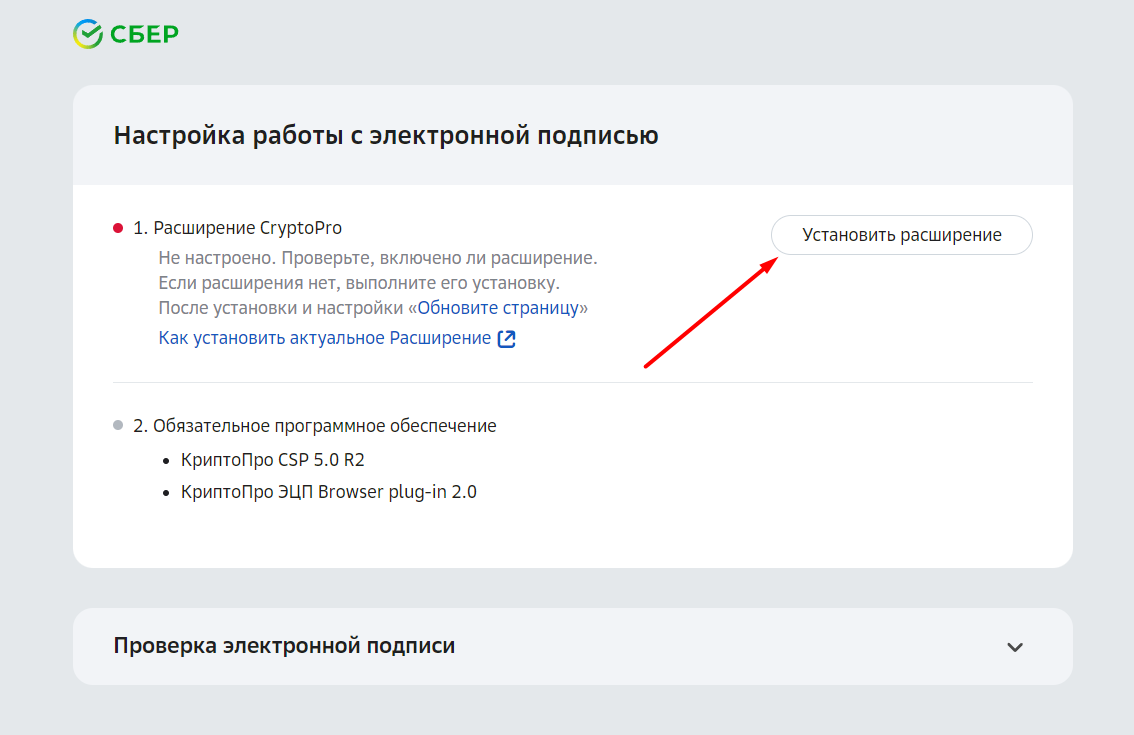Viewport: 1134px width, 735px height.
Task: Click the Настройка работы с электронной подписью title
Action: pyautogui.click(x=386, y=135)
